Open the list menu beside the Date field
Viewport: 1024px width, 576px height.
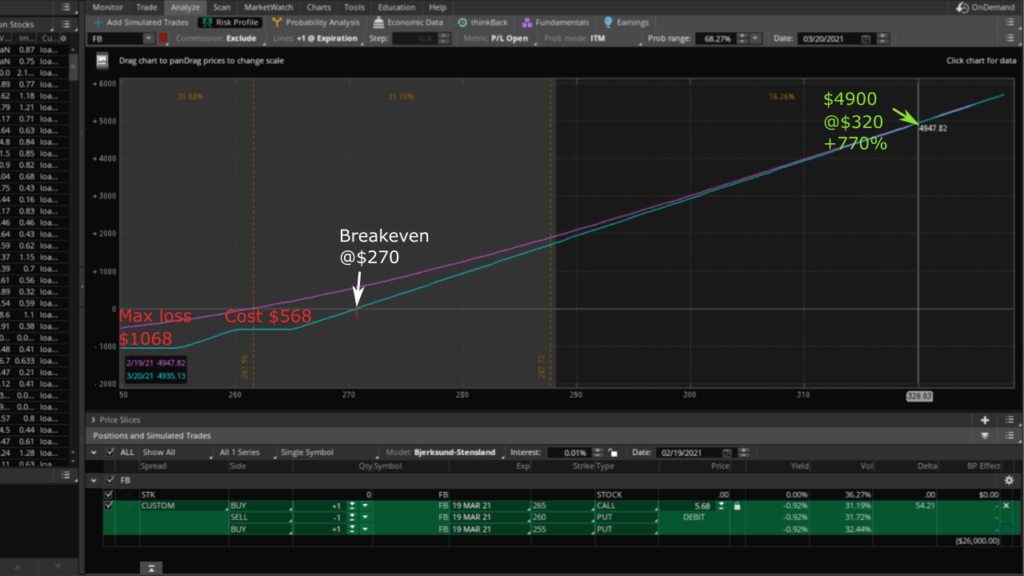click(1010, 39)
